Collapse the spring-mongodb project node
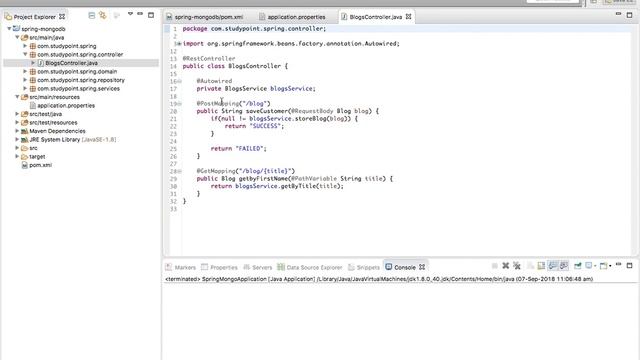 coord(9,29)
